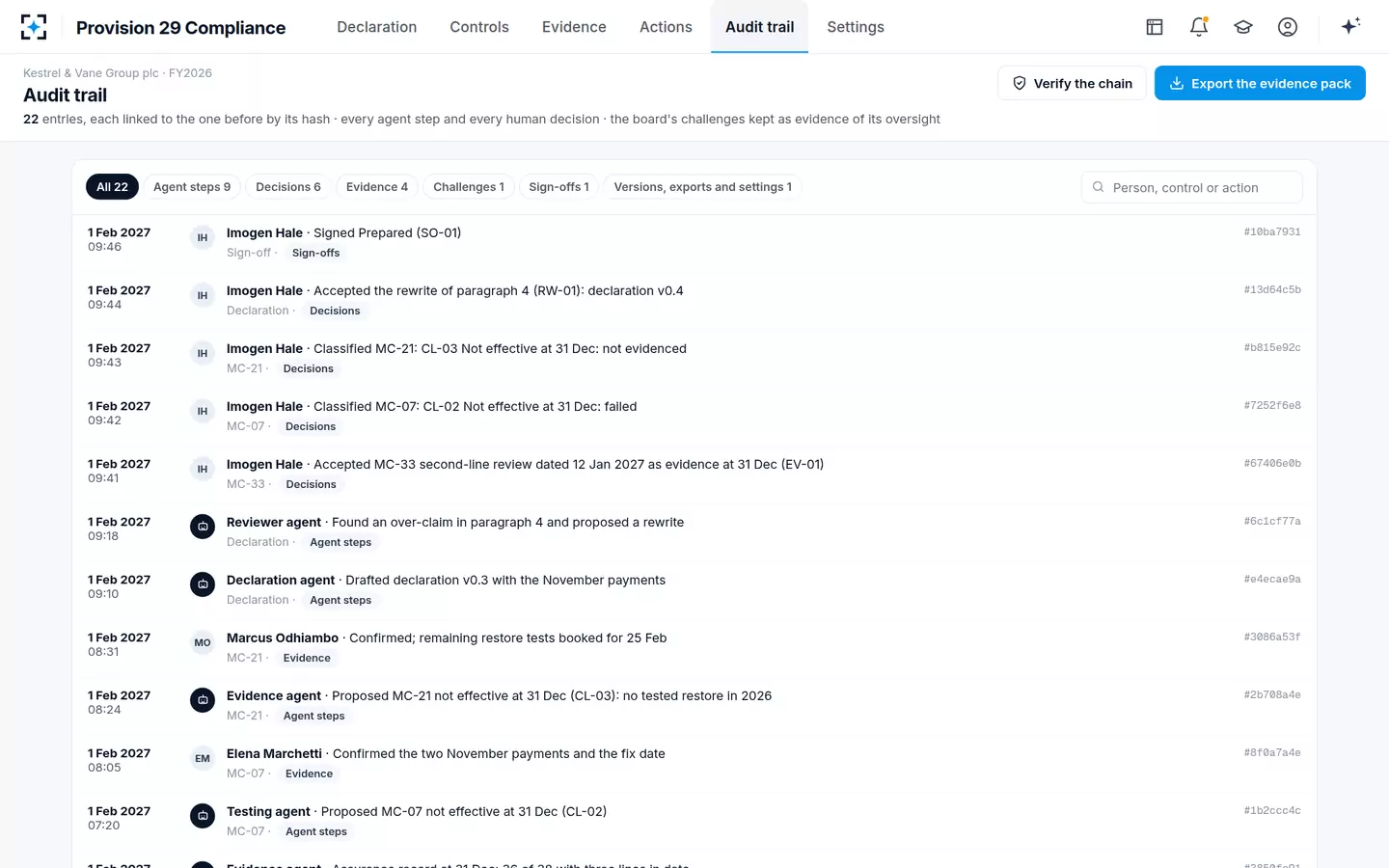Go to the Evidence tab in the top navigation

click(x=574, y=27)
